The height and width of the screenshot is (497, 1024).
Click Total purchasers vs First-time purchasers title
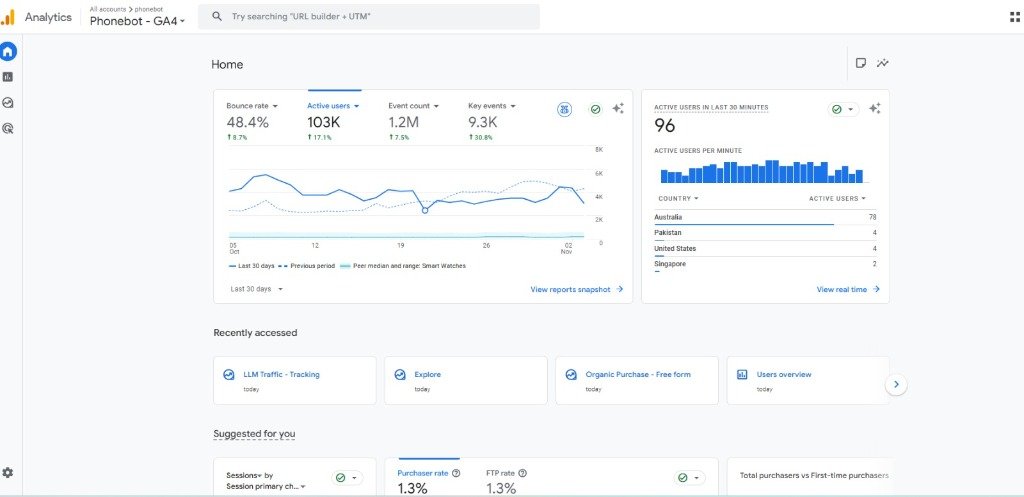(x=814, y=475)
